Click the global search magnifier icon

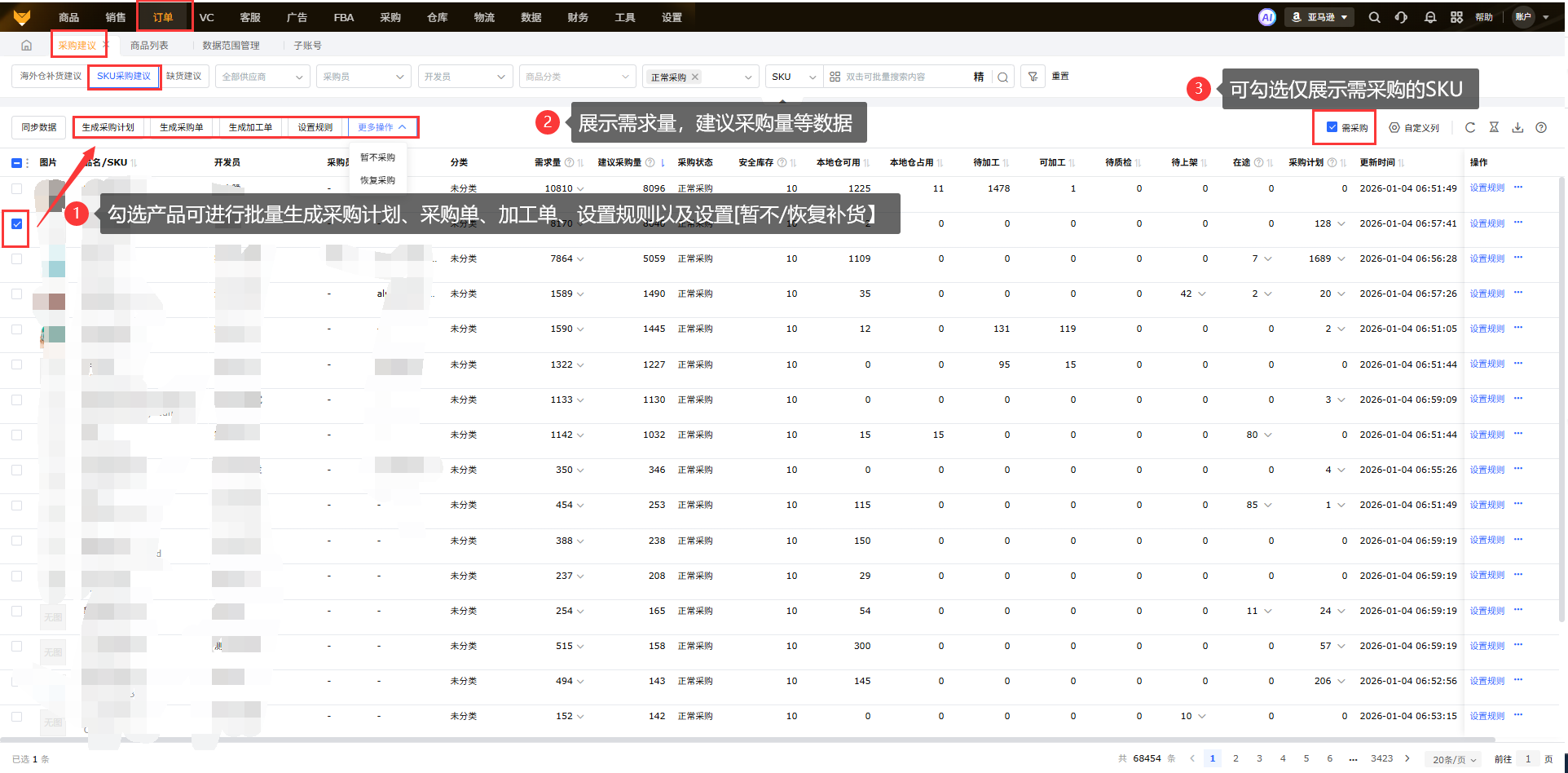click(x=1374, y=17)
